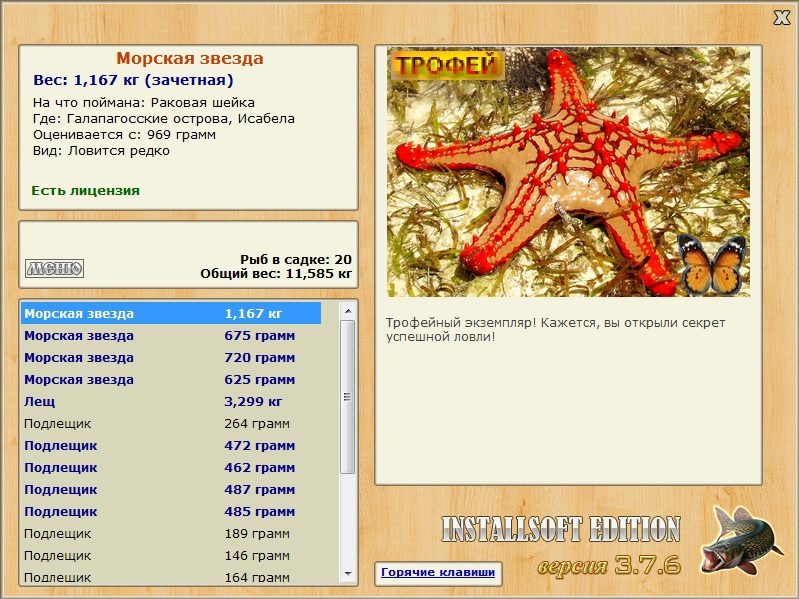
Task: Select Морская звезда 720 грамм row
Action: click(171, 358)
